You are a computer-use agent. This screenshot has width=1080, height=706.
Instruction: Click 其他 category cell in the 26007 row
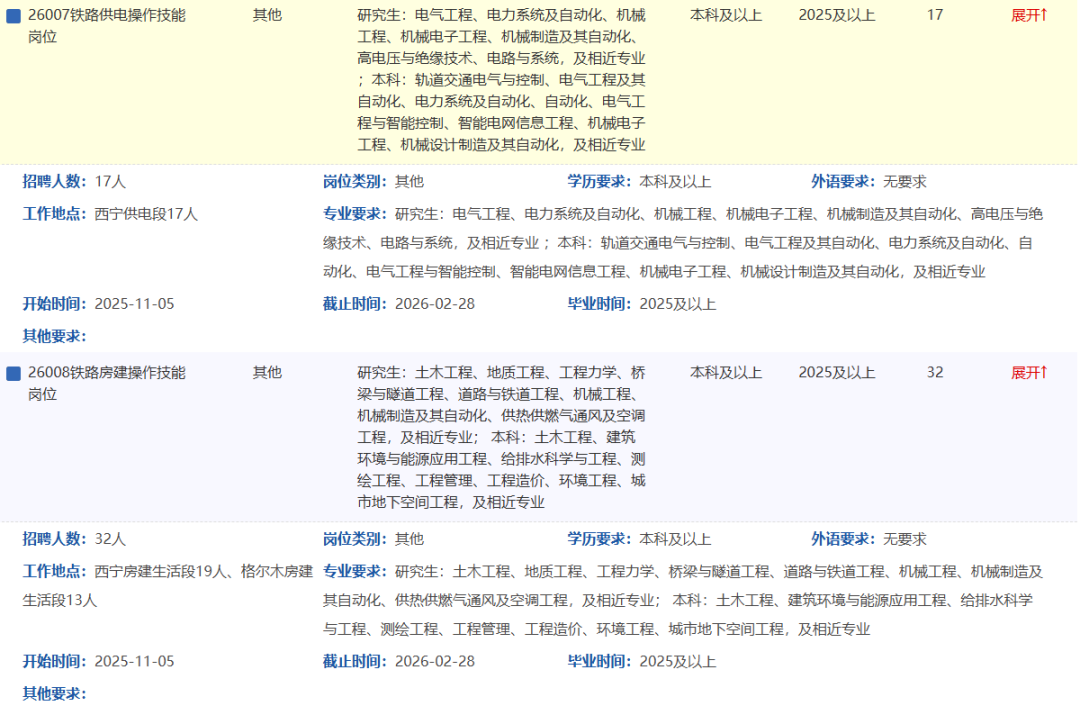[x=267, y=15]
